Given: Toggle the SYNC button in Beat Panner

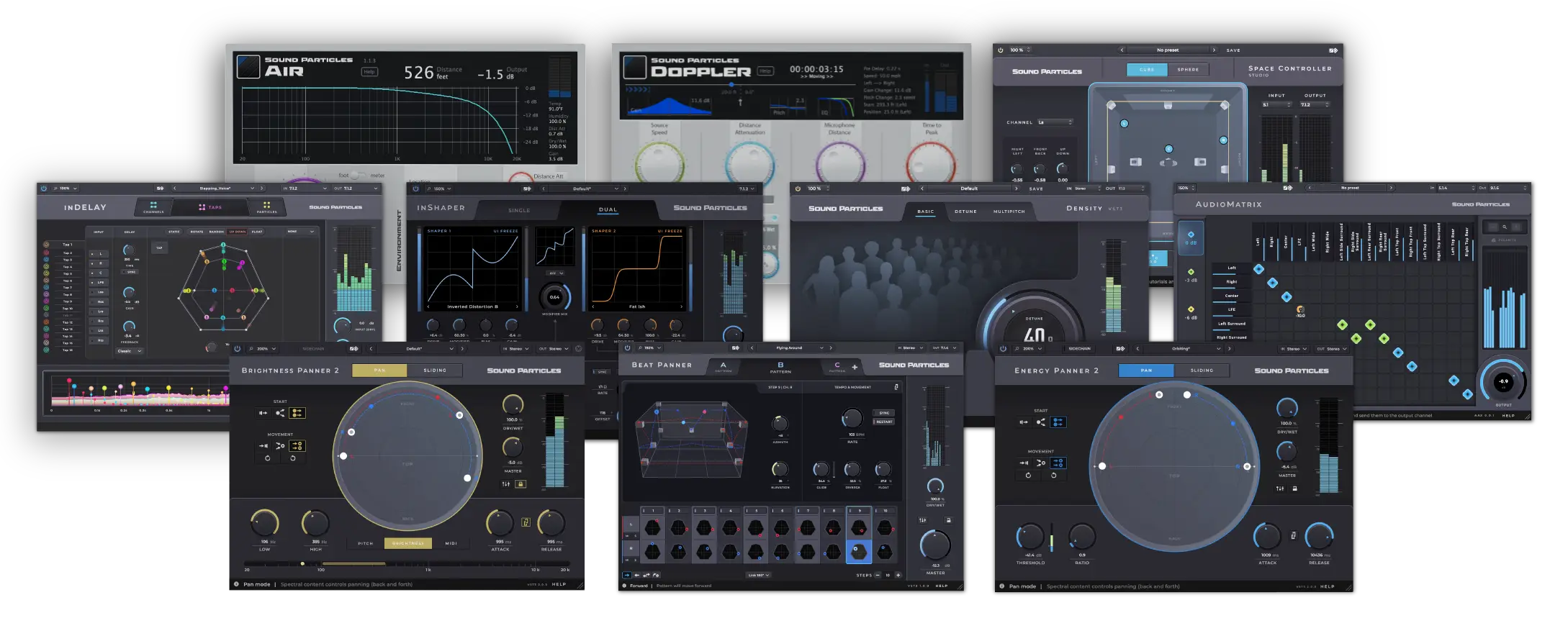Looking at the screenshot, I should tap(884, 413).
